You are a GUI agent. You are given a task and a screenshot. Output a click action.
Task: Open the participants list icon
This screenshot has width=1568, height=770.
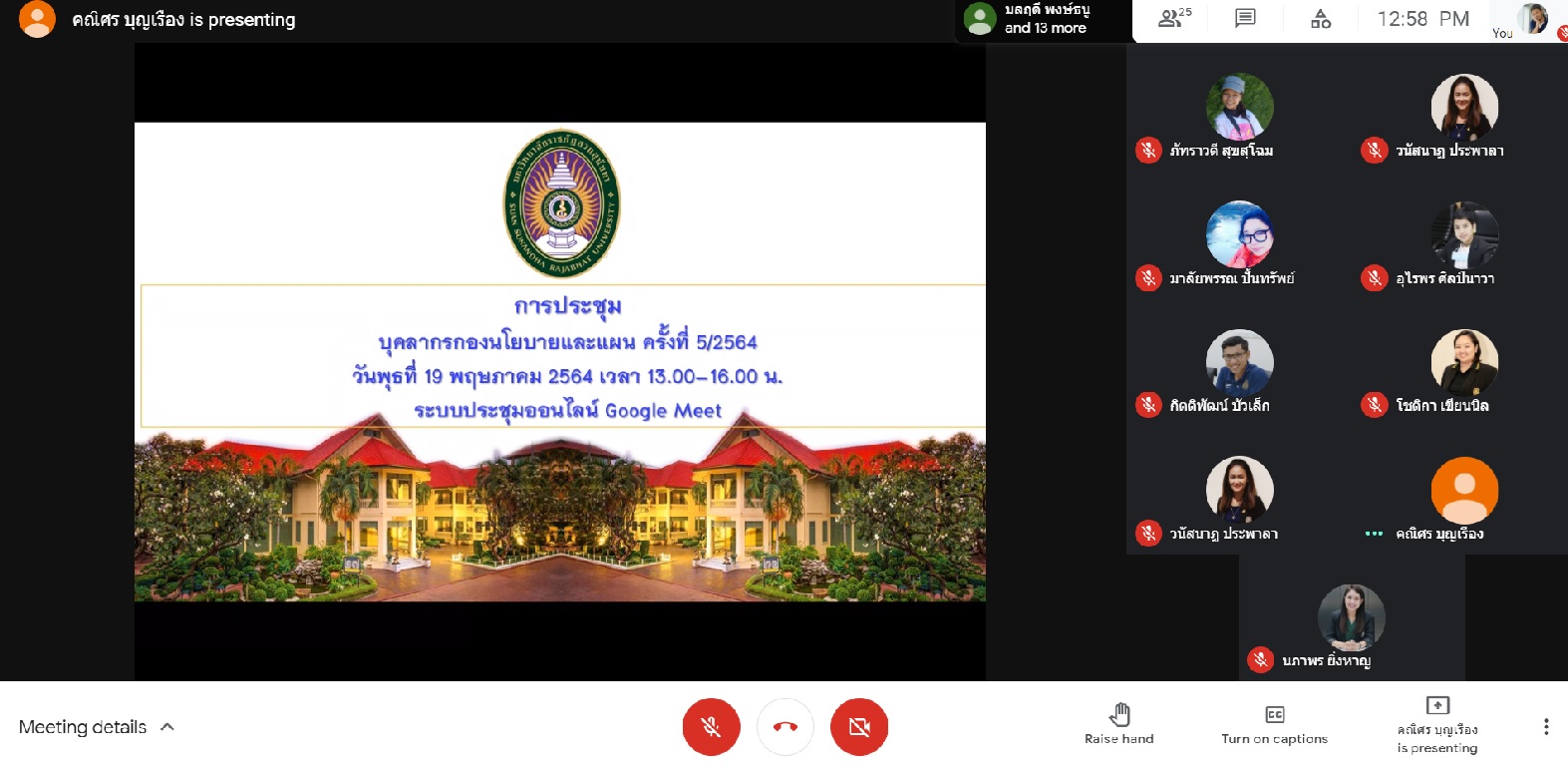(1173, 18)
